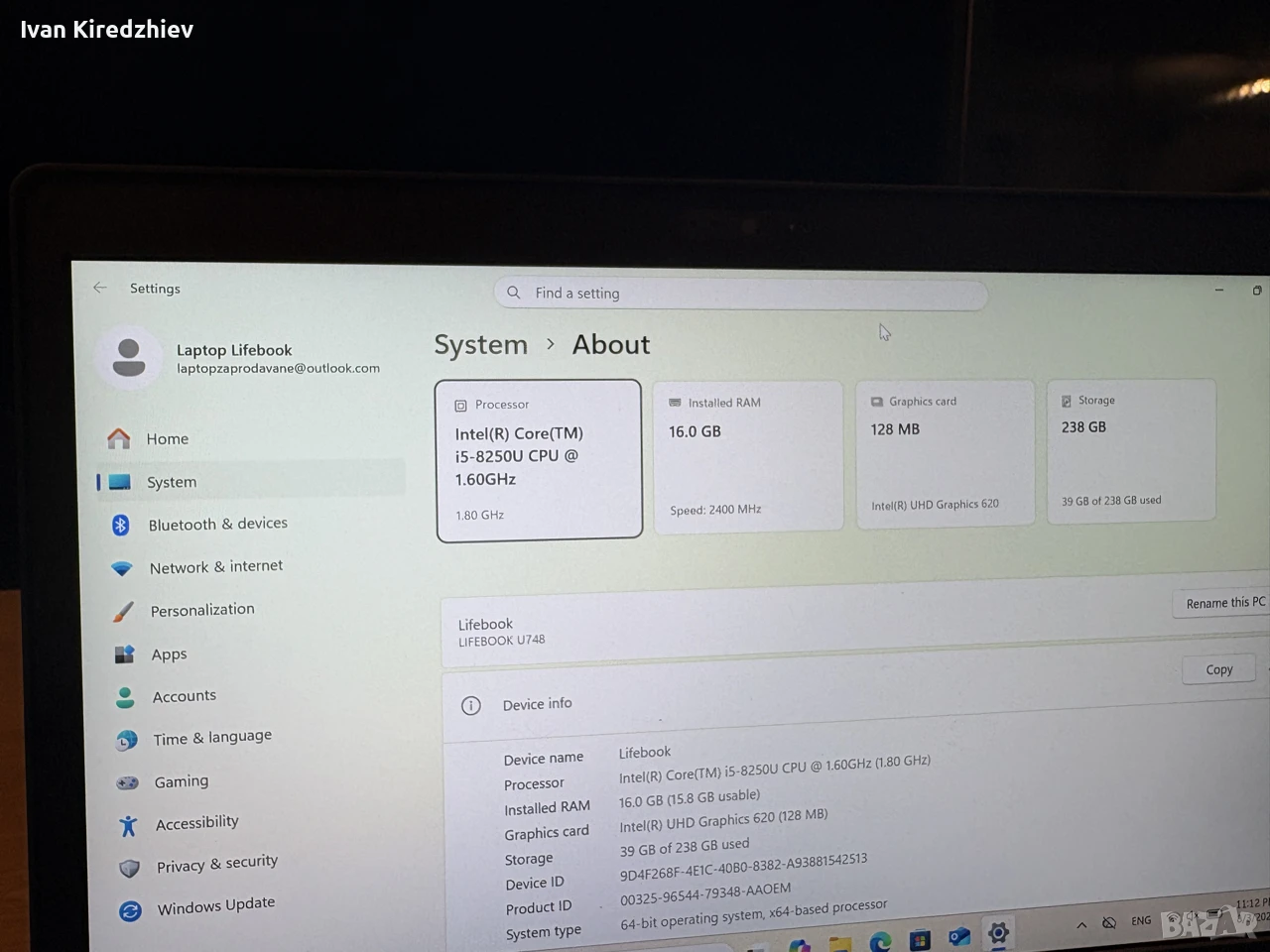Go back with the Settings back arrow

(x=100, y=288)
